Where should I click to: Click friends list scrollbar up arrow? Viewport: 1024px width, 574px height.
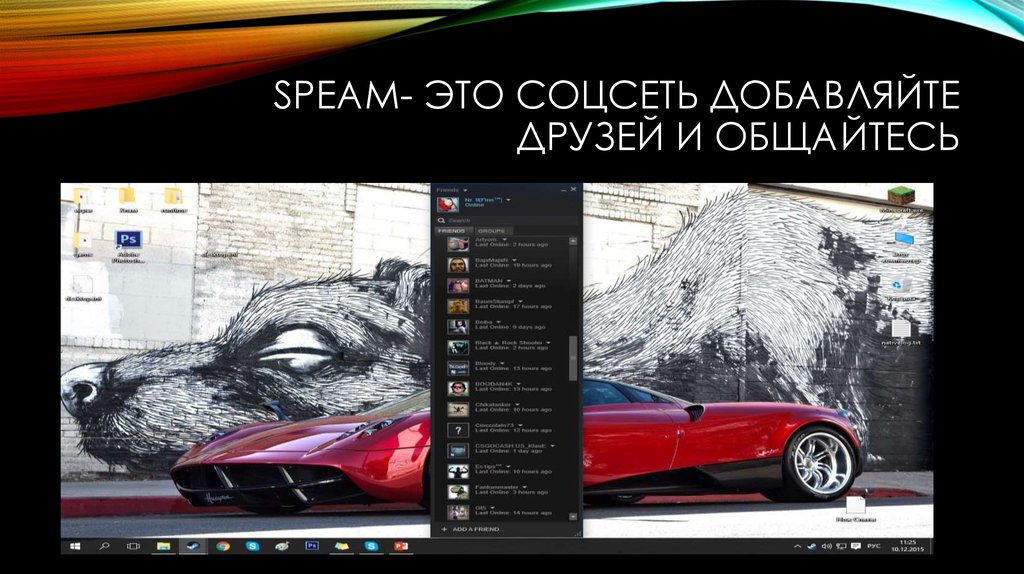click(x=573, y=241)
